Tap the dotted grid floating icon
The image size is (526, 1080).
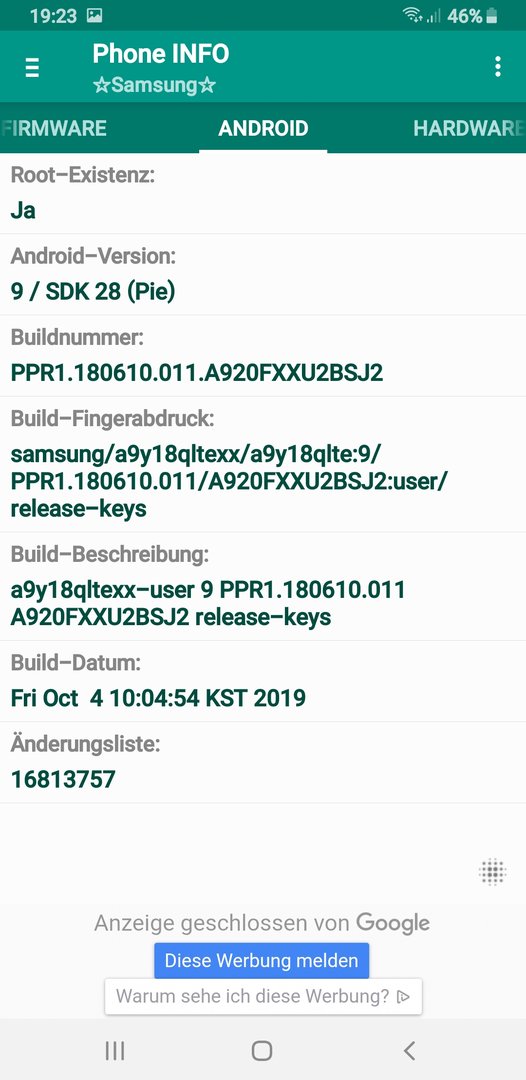click(x=493, y=871)
